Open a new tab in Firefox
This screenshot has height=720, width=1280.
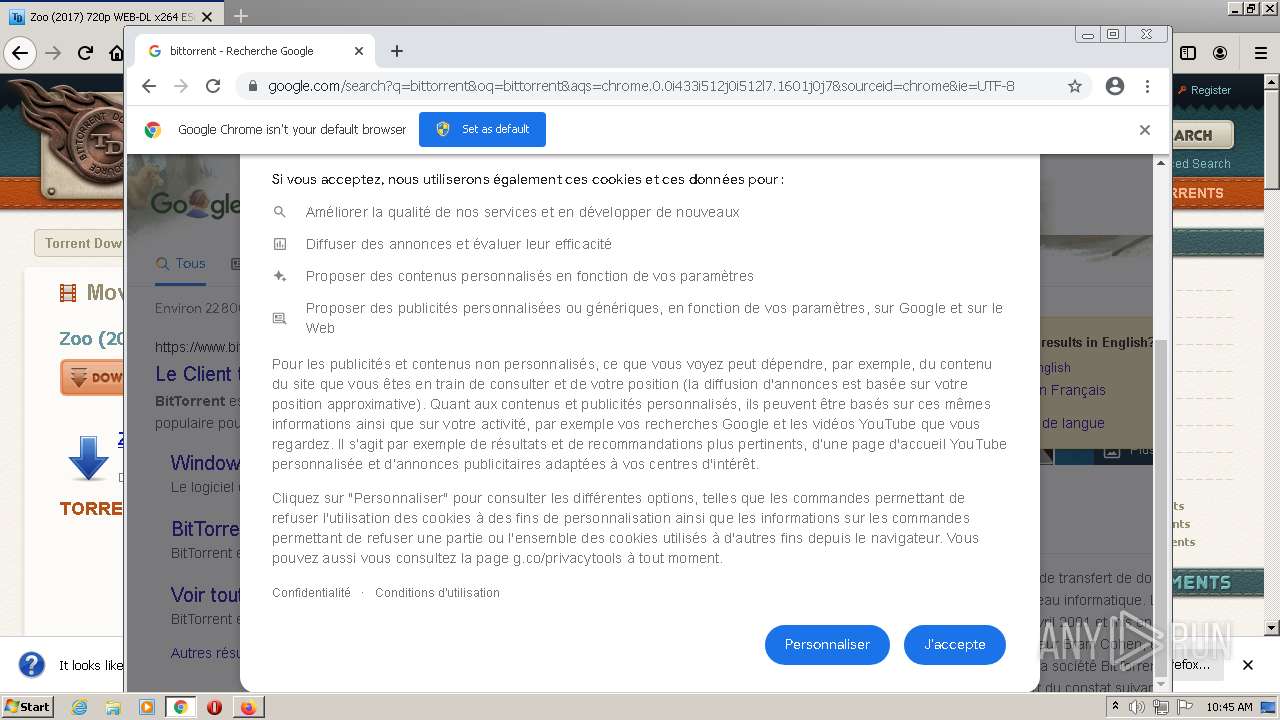coord(240,16)
